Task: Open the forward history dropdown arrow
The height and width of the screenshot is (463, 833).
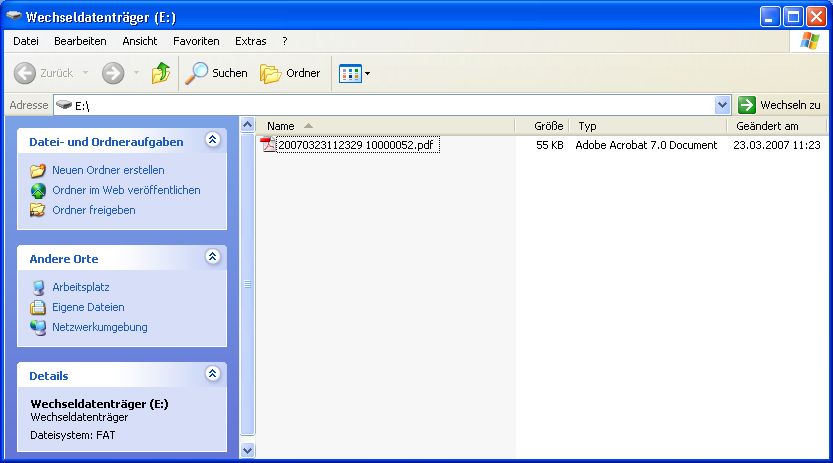Action: click(136, 73)
